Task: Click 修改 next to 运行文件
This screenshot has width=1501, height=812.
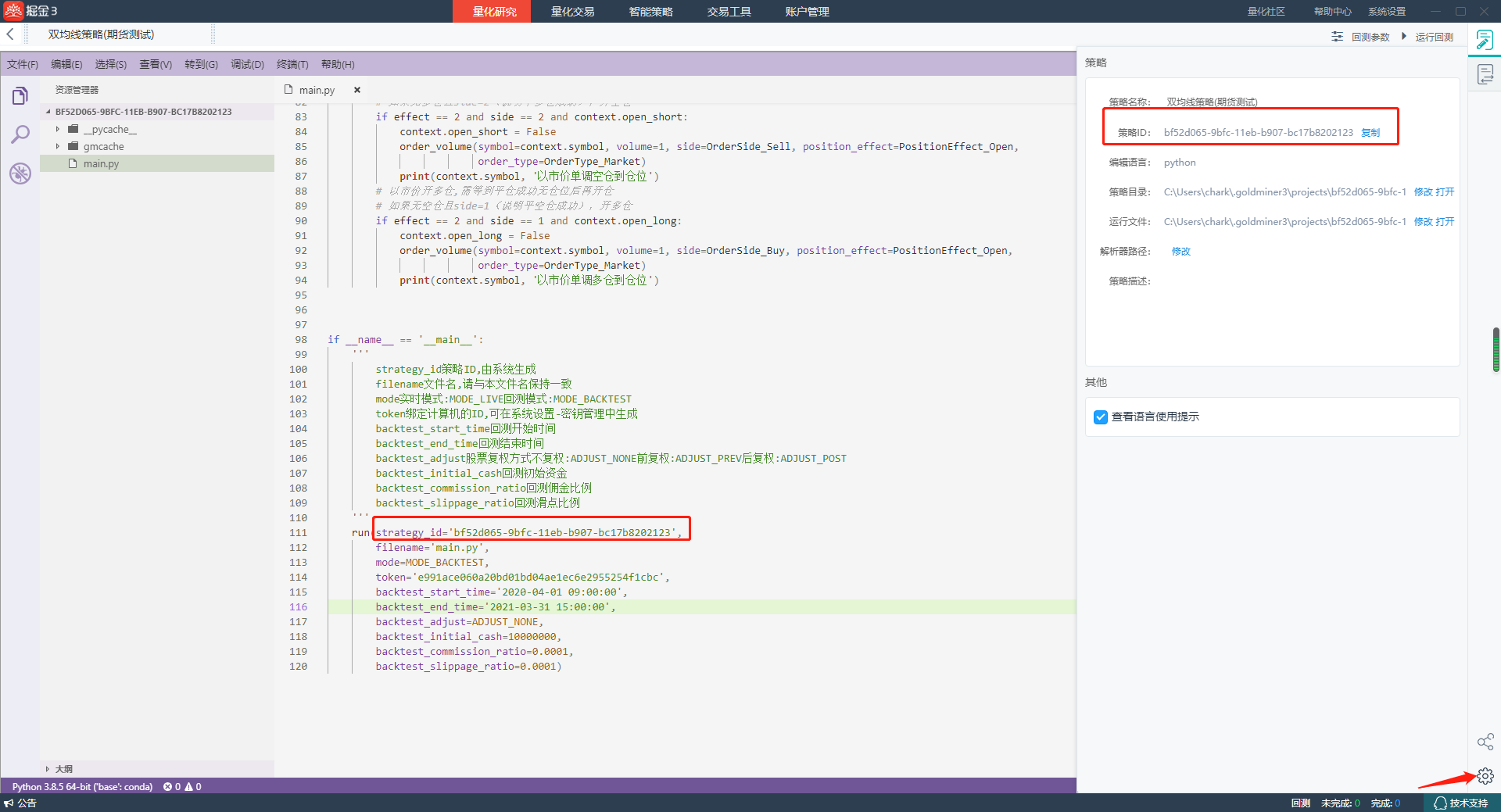Action: 1423,221
